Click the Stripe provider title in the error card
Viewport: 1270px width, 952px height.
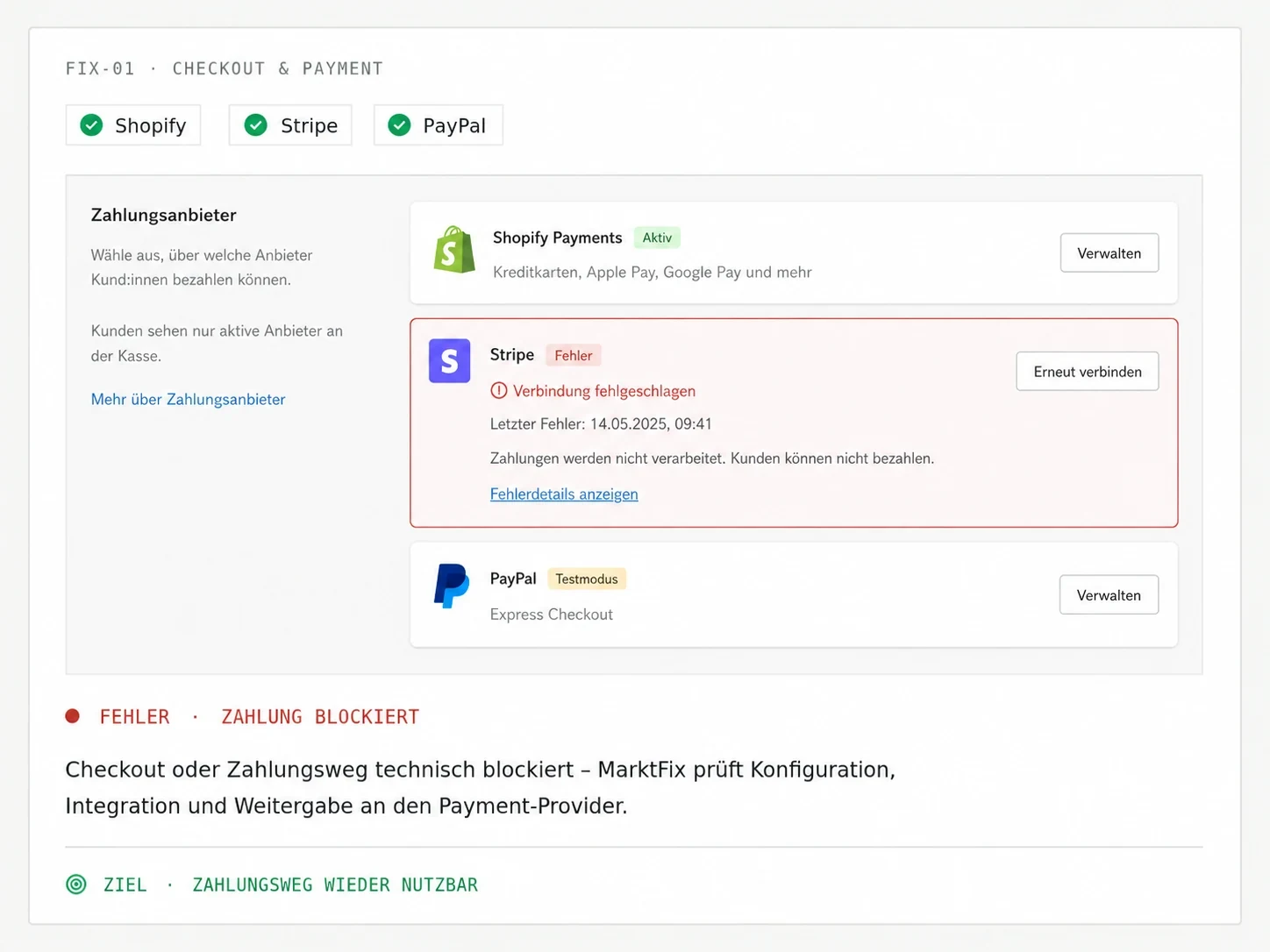coord(512,354)
